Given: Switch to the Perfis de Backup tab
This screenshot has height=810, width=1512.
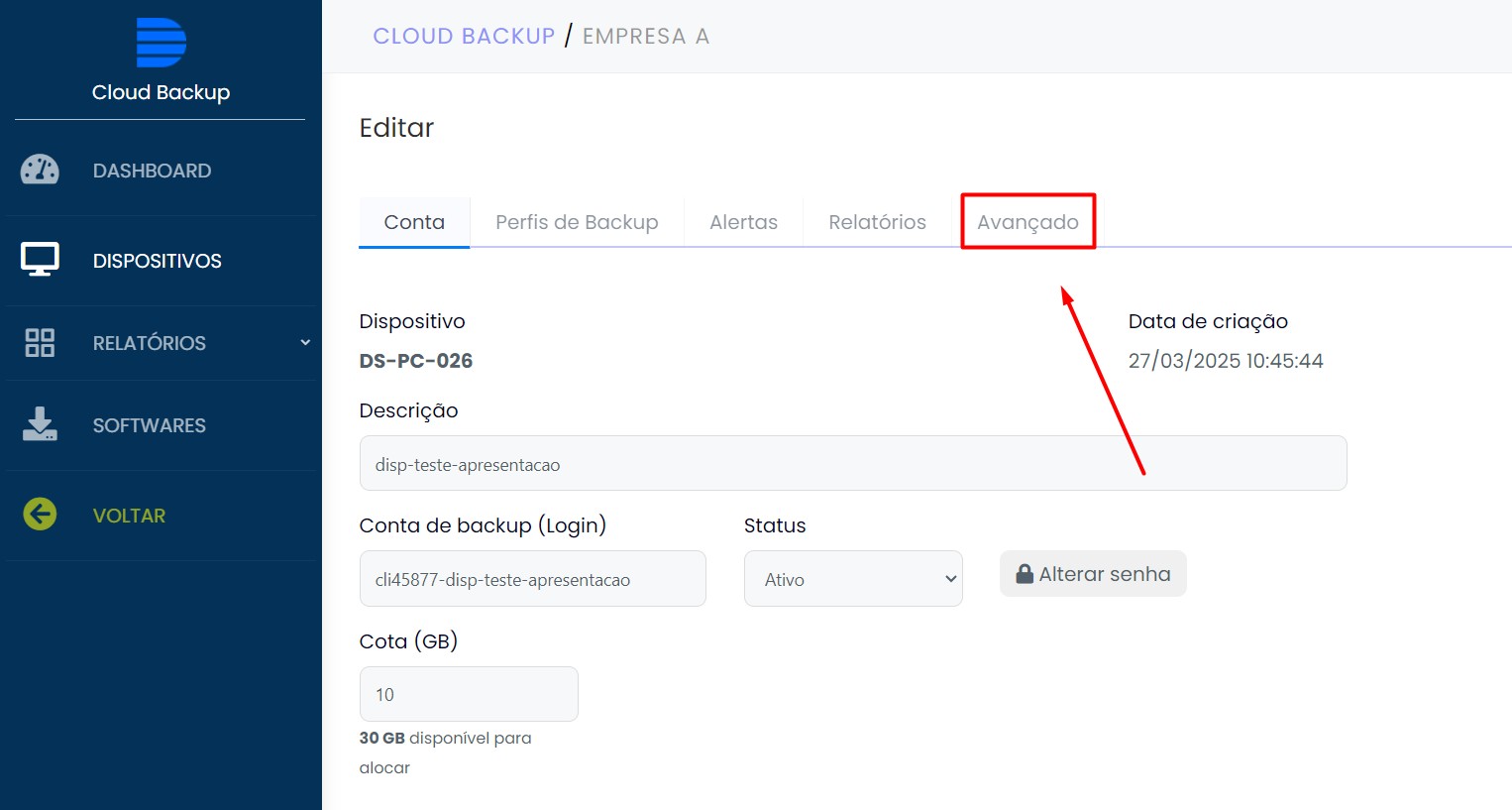Looking at the screenshot, I should pyautogui.click(x=577, y=222).
